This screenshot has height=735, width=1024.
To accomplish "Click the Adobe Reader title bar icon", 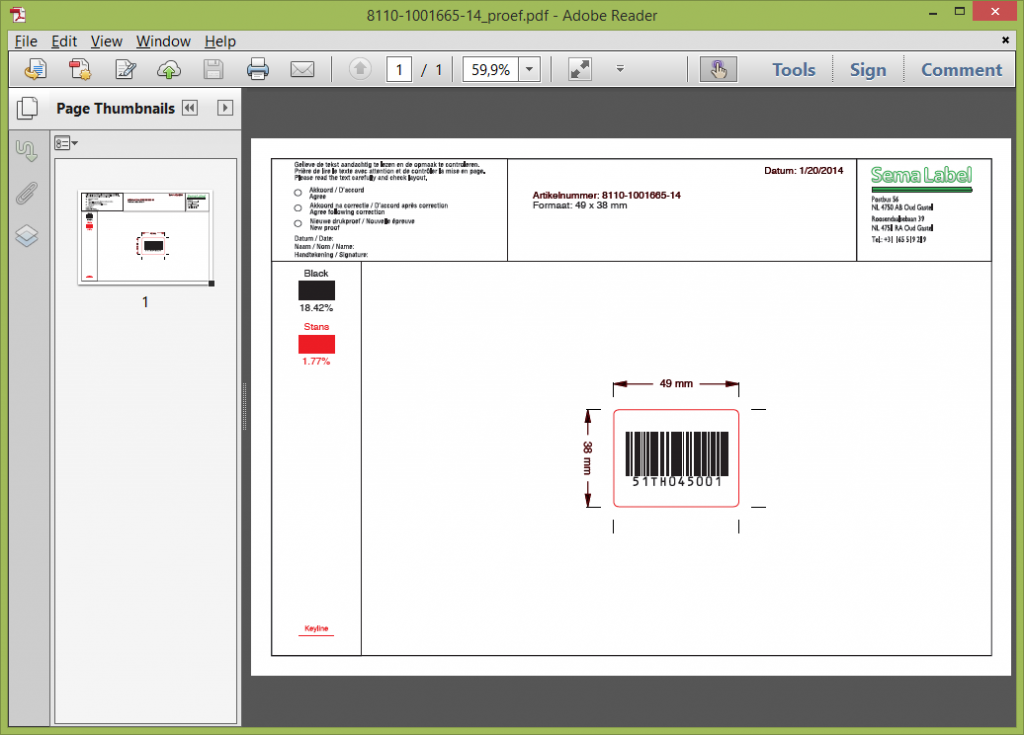I will click(x=18, y=14).
